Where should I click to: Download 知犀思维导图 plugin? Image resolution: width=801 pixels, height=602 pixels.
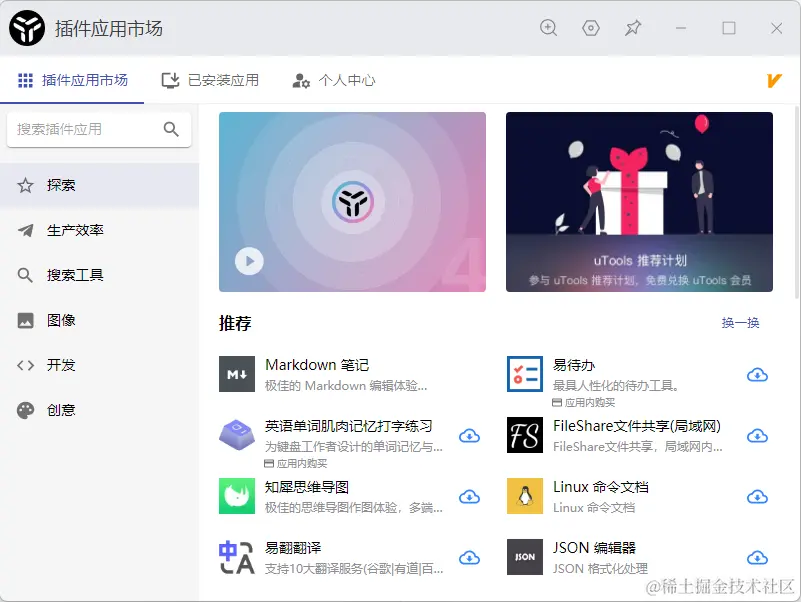point(469,497)
